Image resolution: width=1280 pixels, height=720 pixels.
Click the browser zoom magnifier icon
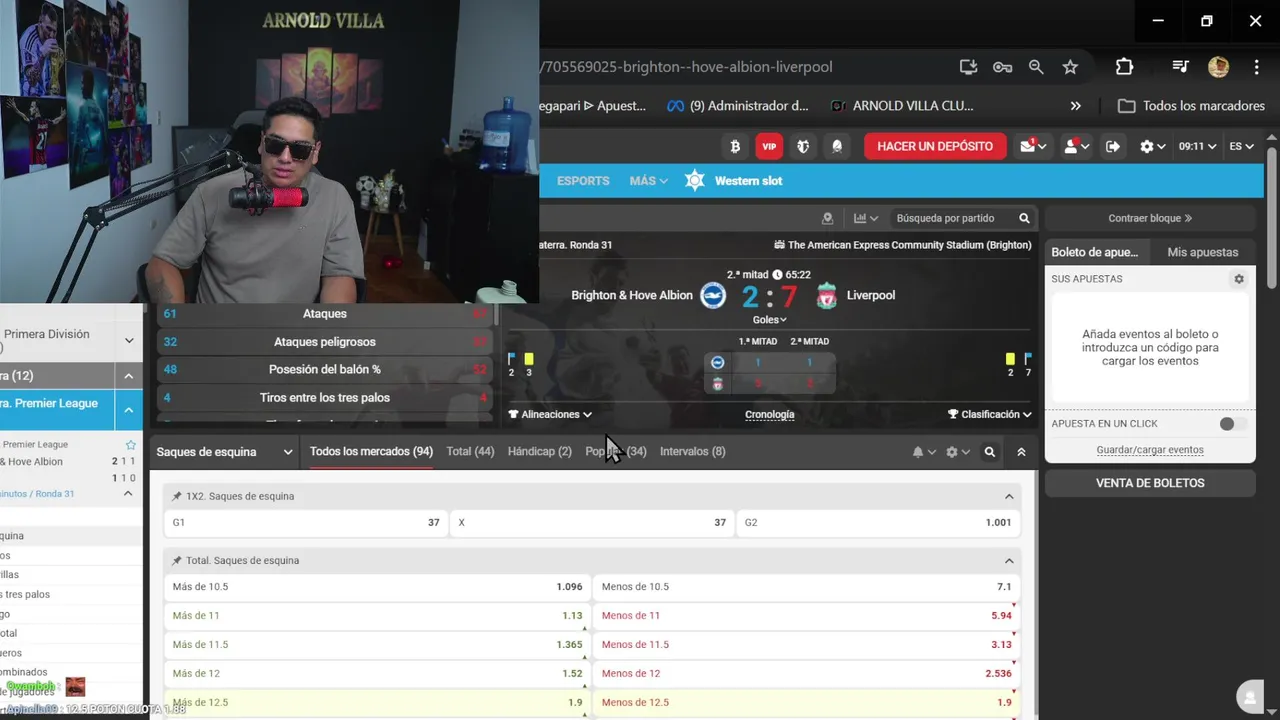point(1036,67)
